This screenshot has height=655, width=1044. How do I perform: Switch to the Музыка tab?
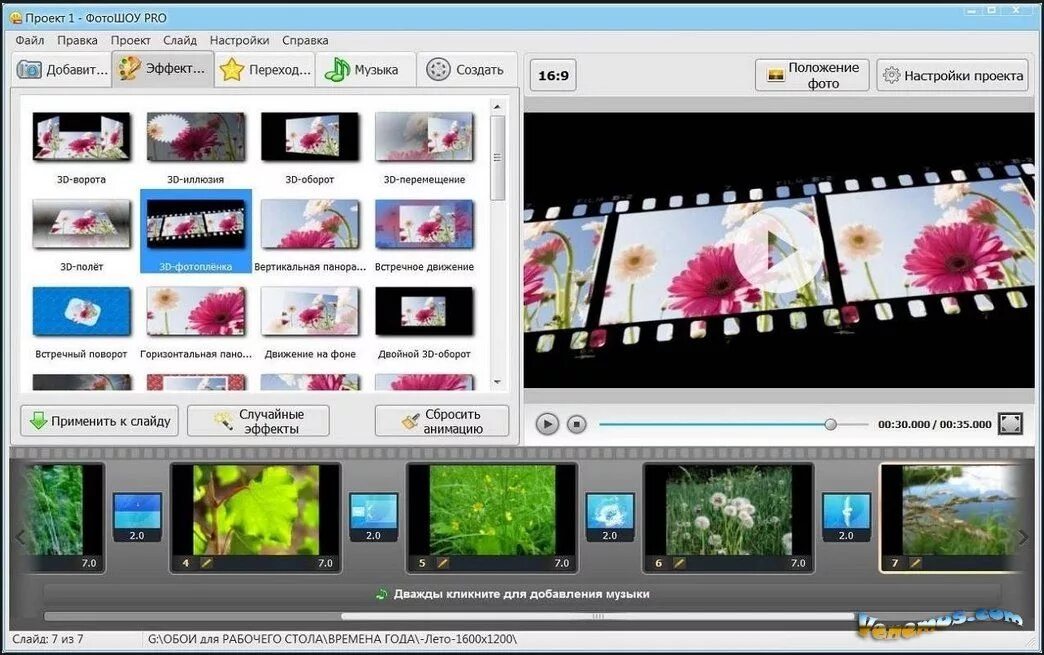coord(366,69)
